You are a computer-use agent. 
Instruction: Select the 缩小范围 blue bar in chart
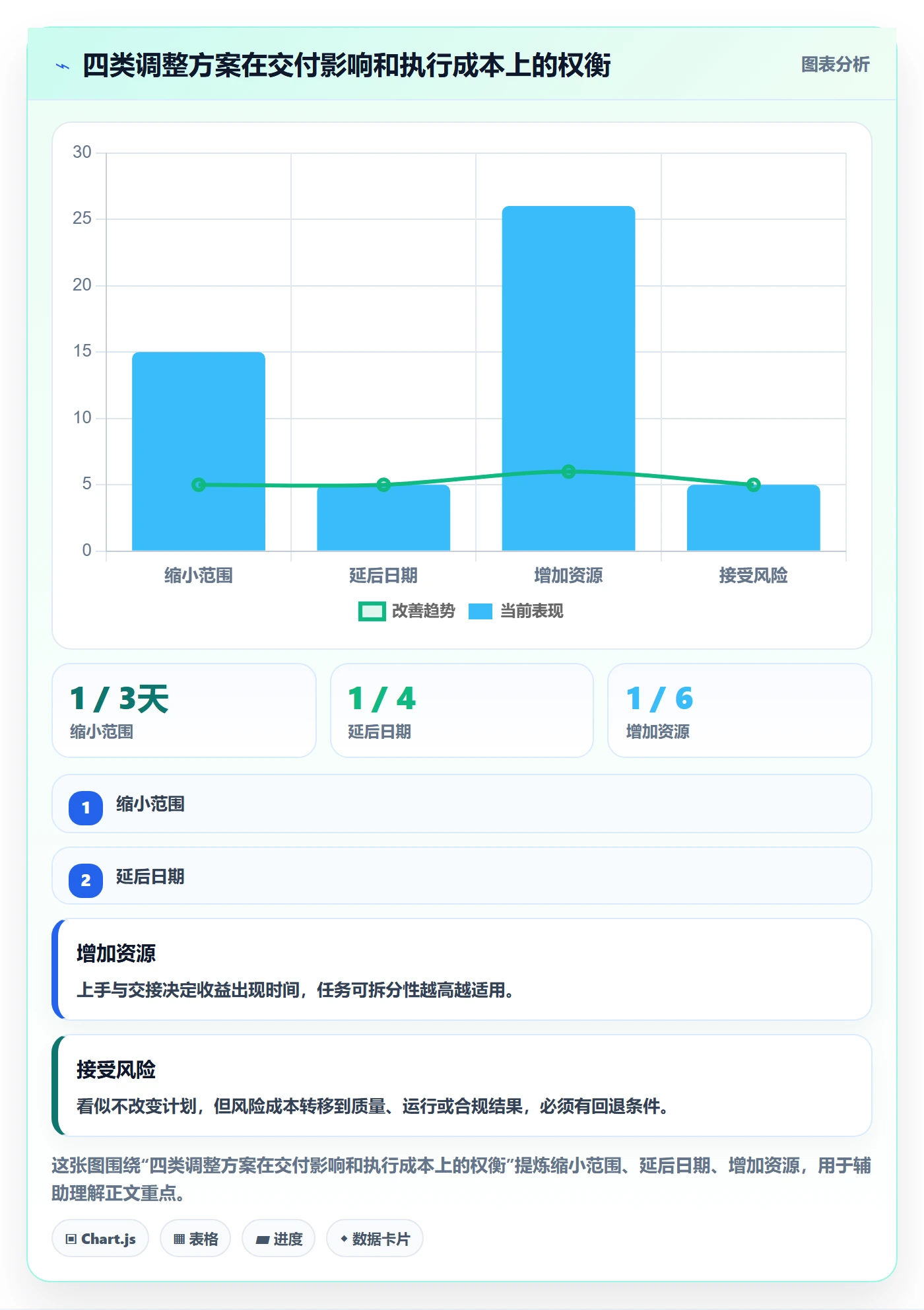tap(199, 451)
